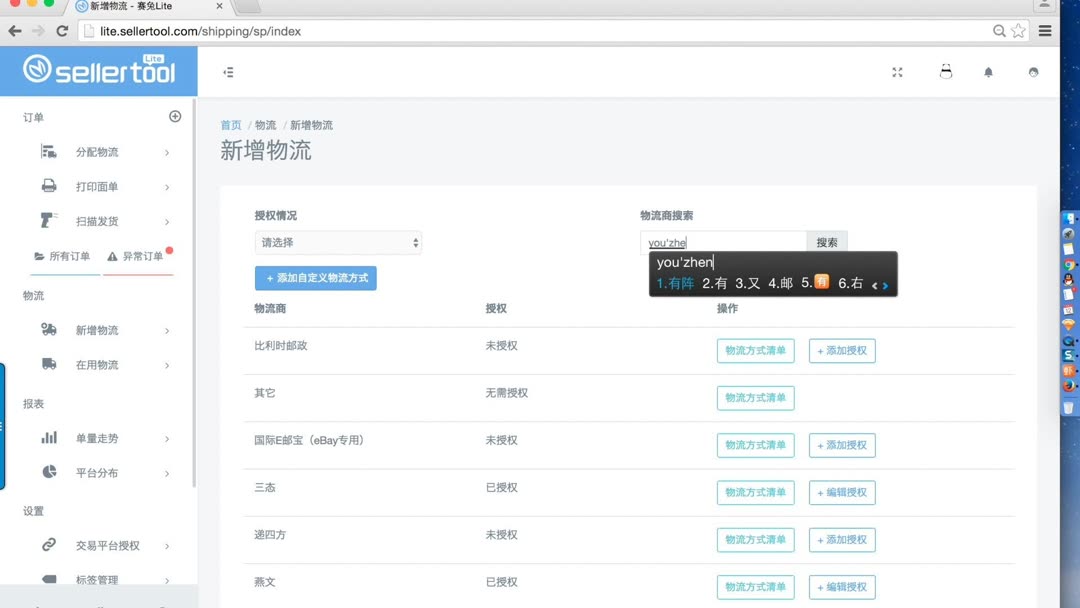Click the sidebar collapse hamburger icon
Viewport: 1080px width, 608px height.
(228, 72)
